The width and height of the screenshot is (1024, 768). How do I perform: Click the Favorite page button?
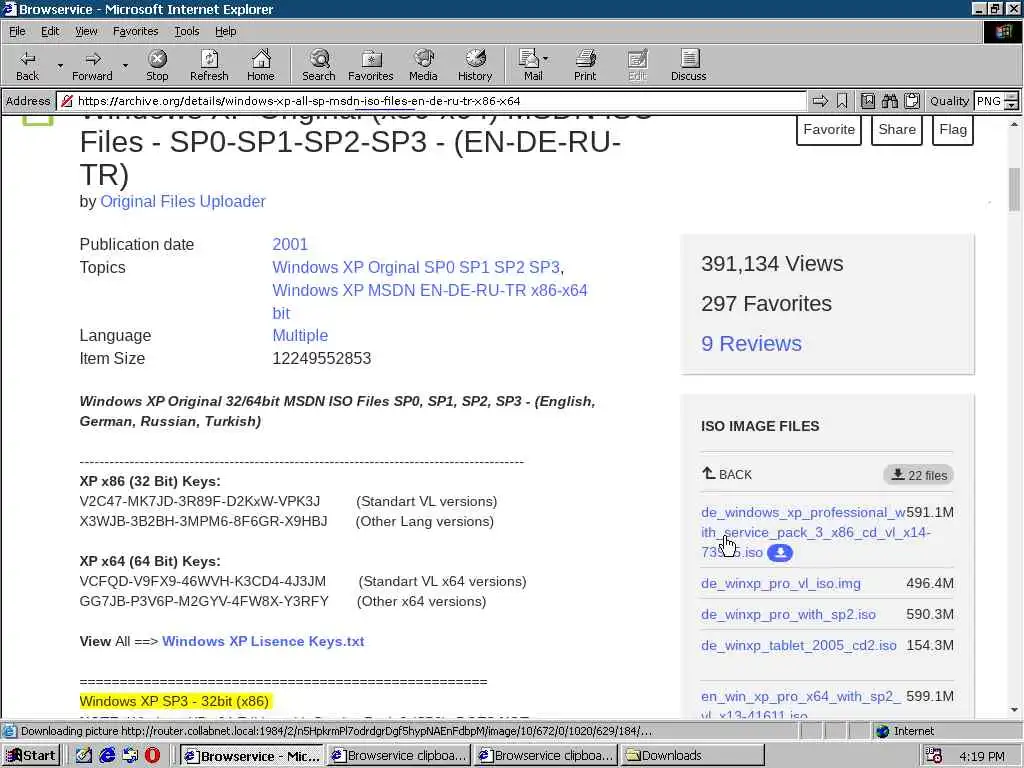click(x=829, y=129)
